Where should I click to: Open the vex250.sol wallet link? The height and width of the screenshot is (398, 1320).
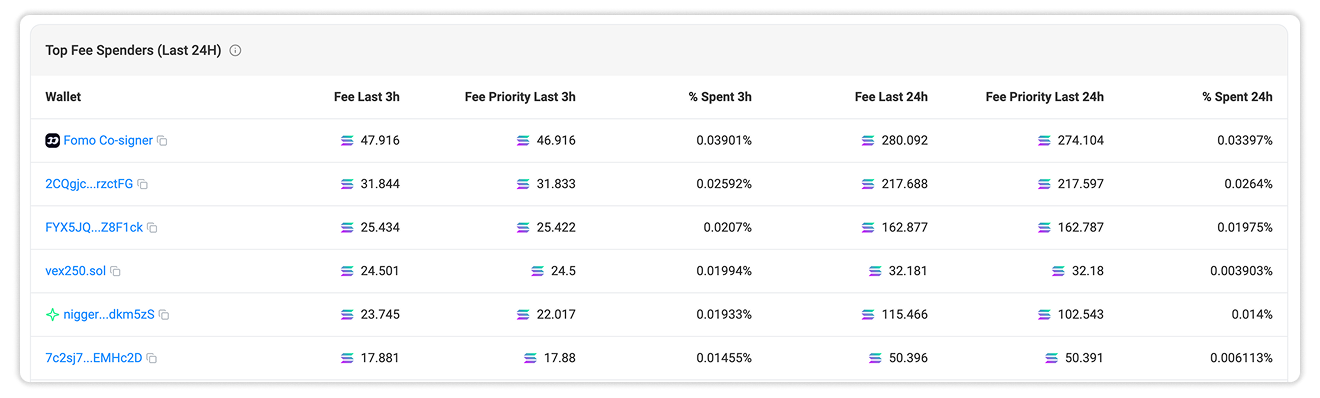[x=75, y=271]
